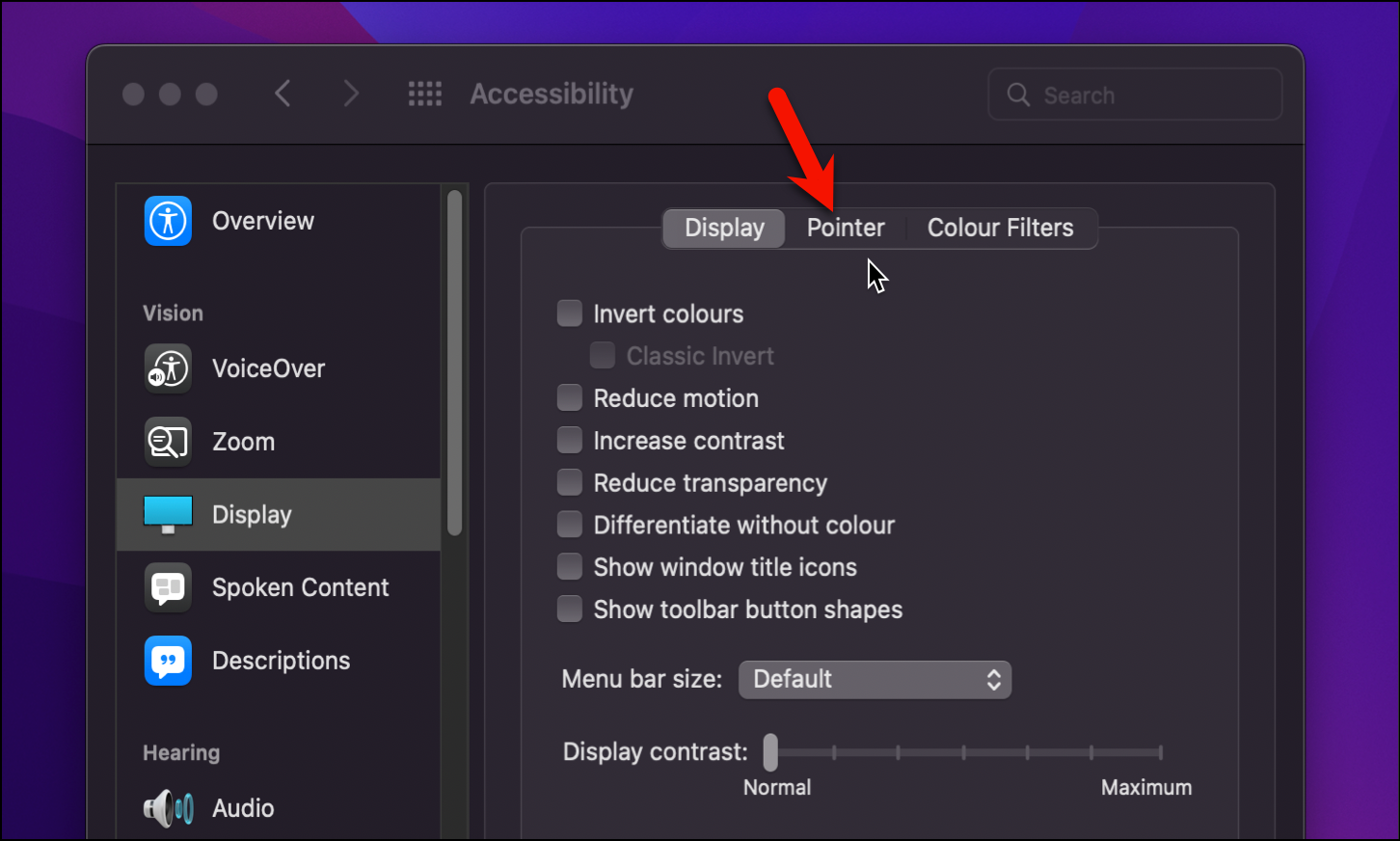The width and height of the screenshot is (1400, 841).
Task: Show all preferences grid icon
Action: tap(425, 94)
